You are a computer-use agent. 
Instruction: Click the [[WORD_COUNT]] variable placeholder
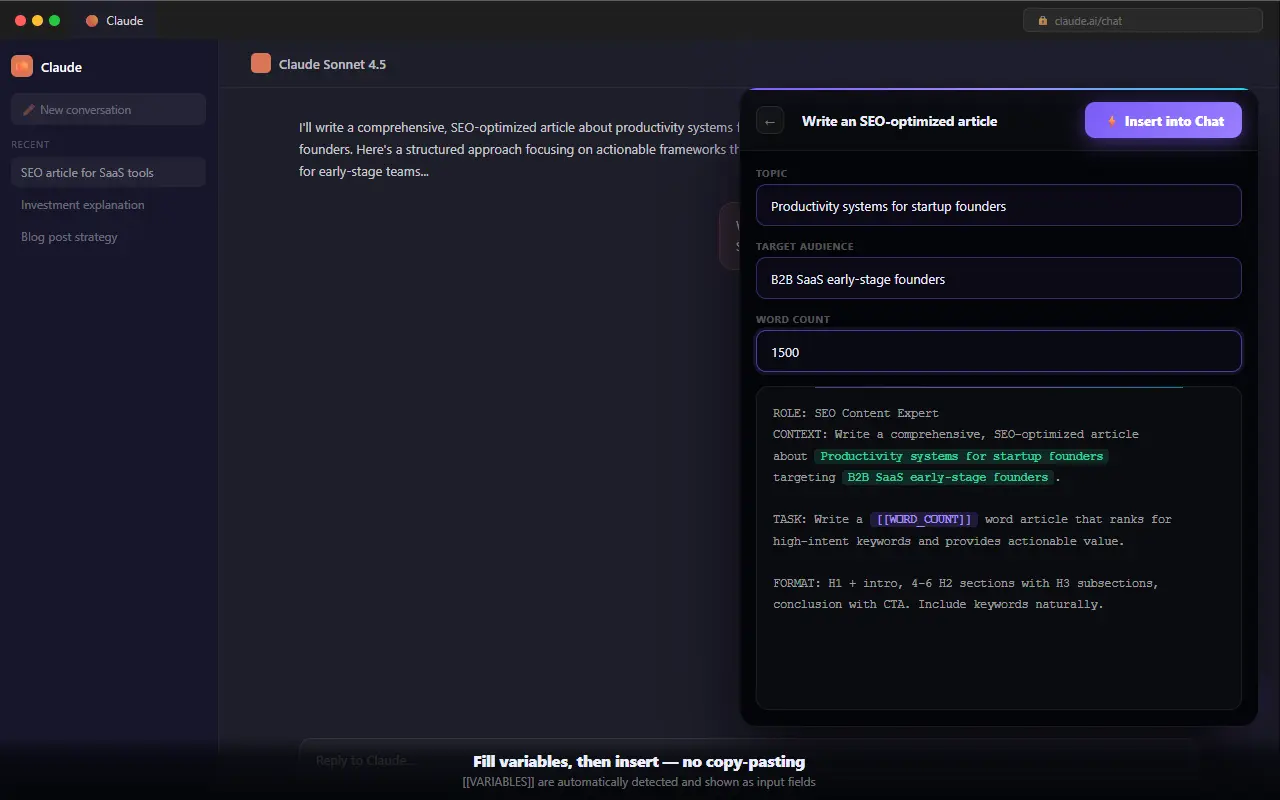click(924, 519)
